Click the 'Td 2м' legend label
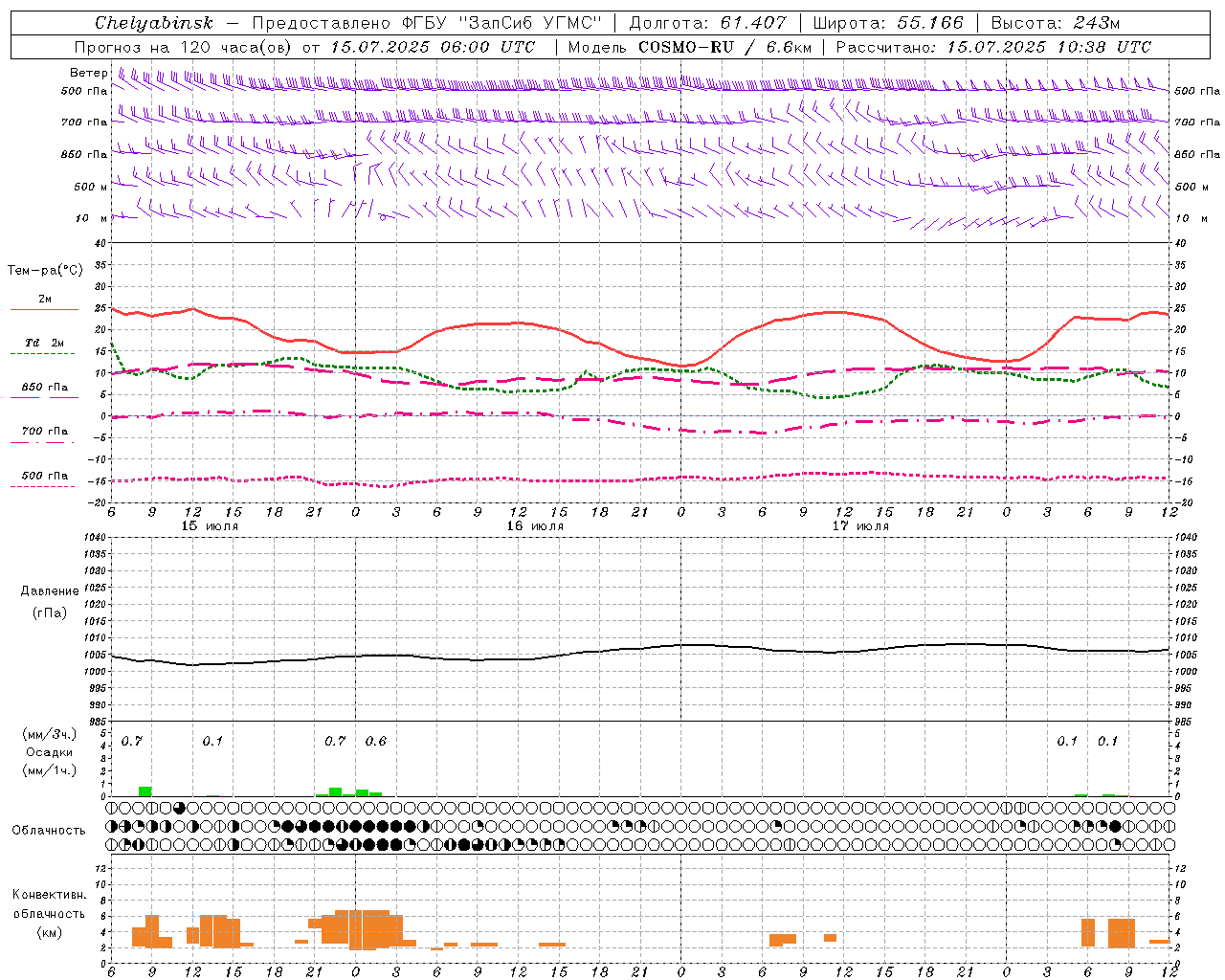1225x980 pixels. click(45, 343)
